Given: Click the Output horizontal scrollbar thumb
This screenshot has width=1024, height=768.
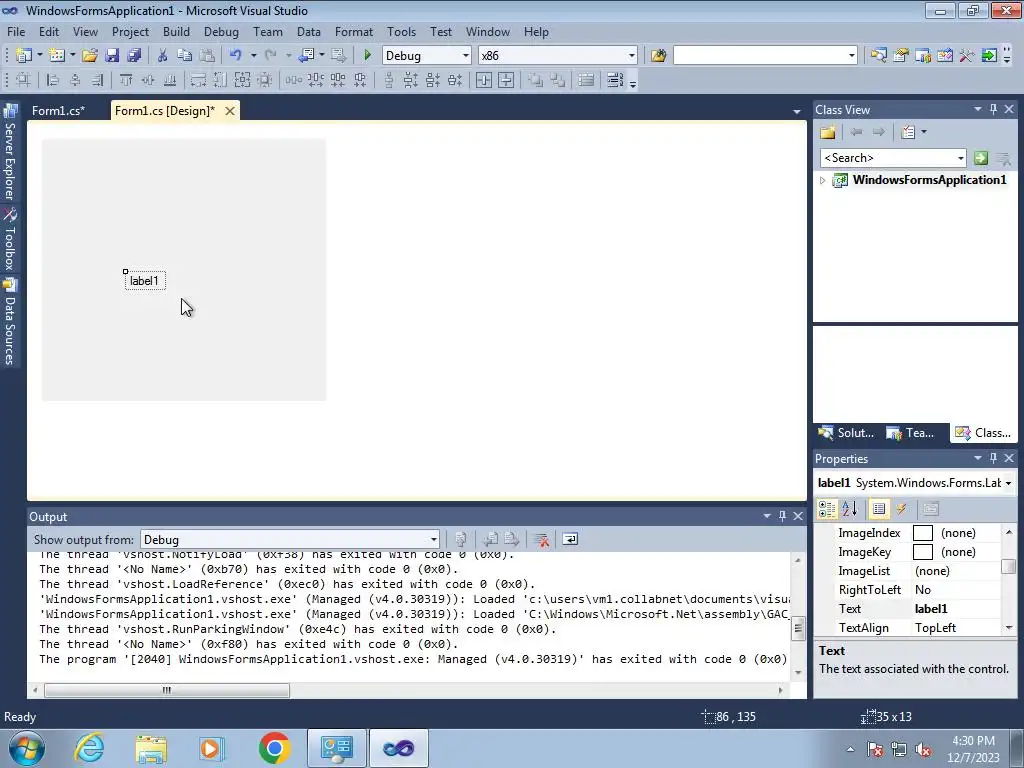Looking at the screenshot, I should (x=167, y=690).
